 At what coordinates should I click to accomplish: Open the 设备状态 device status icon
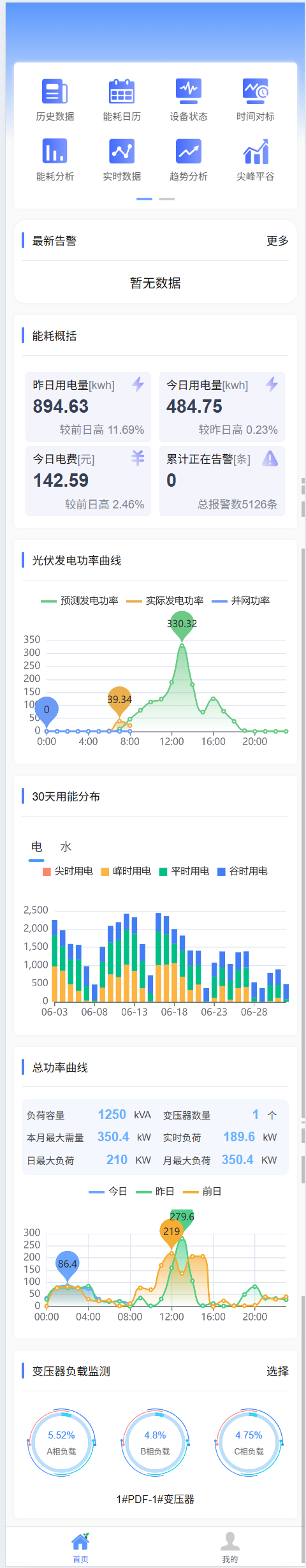tap(189, 91)
